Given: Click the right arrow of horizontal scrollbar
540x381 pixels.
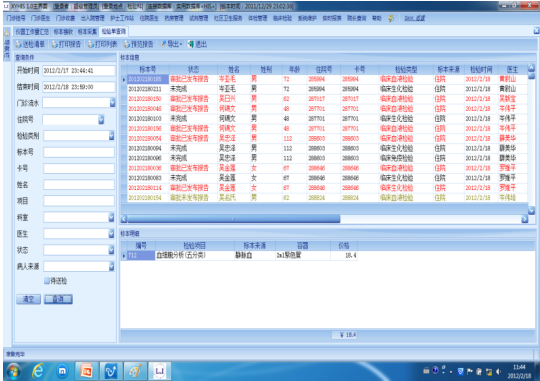Looking at the screenshot, I should (x=525, y=219).
